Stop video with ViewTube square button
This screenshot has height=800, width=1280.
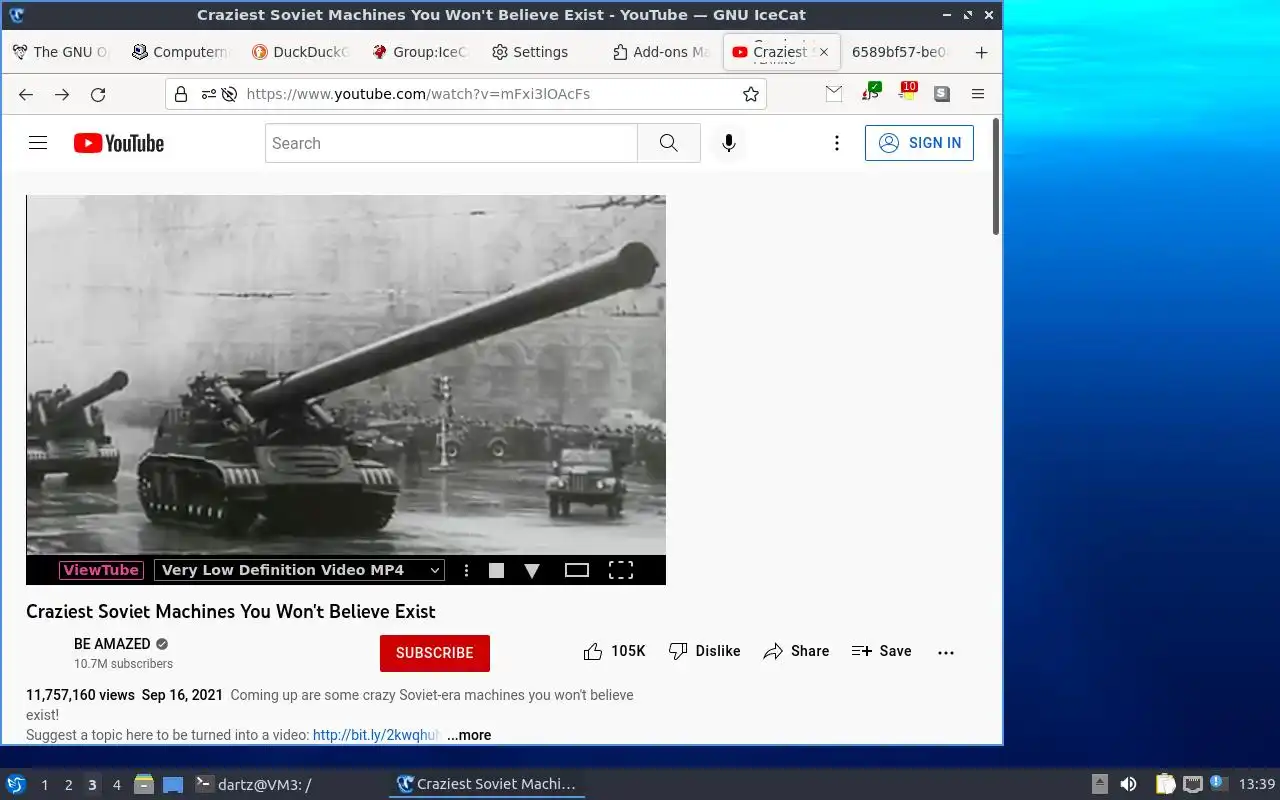[496, 570]
